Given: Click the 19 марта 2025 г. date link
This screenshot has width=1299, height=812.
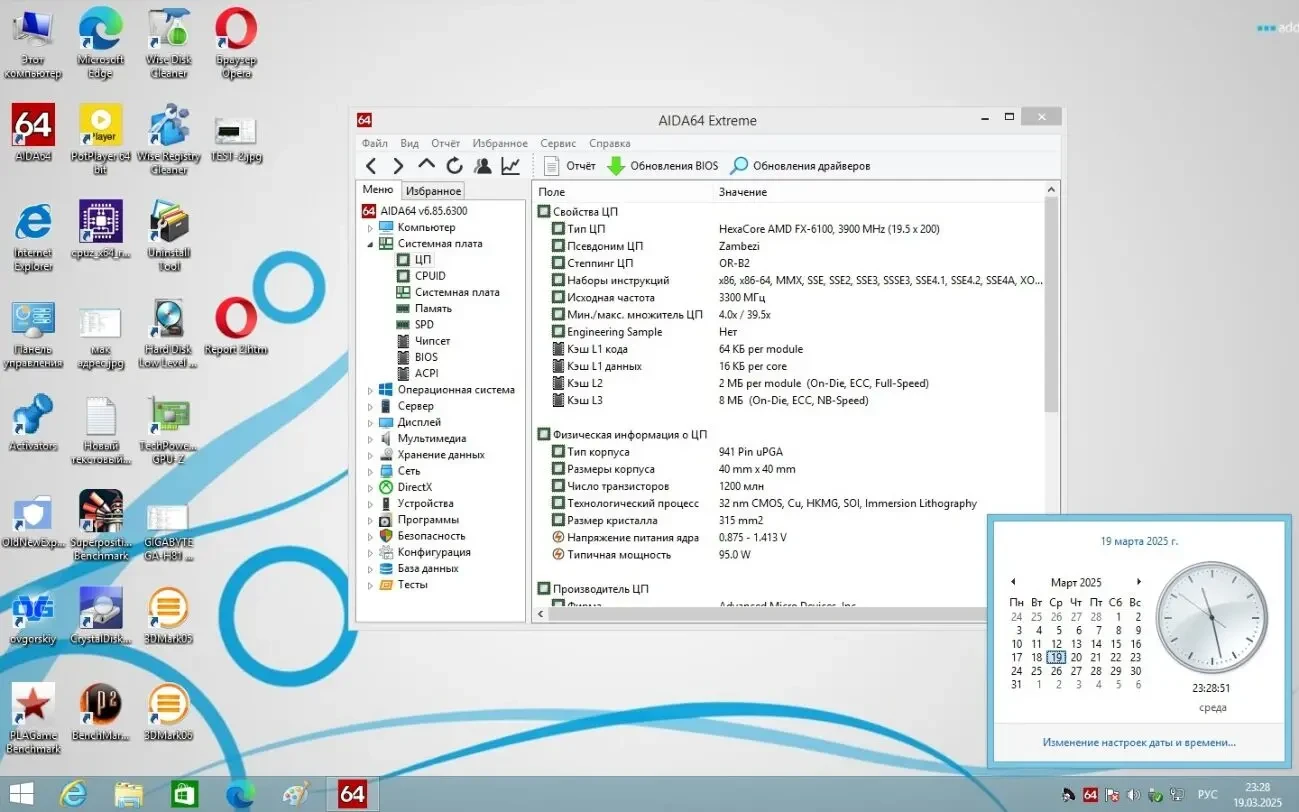Looking at the screenshot, I should tap(1139, 541).
